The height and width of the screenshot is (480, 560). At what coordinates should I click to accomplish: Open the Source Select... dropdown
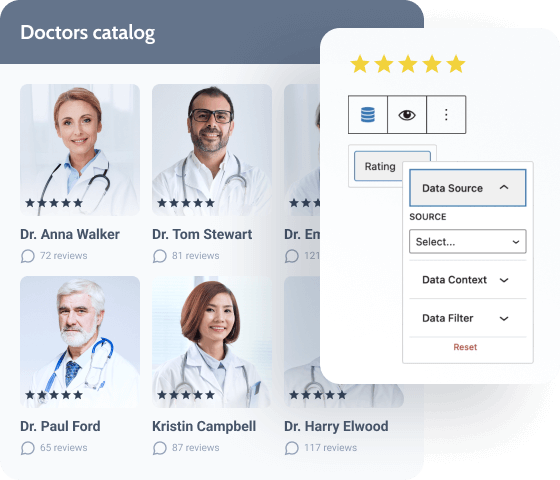468,242
